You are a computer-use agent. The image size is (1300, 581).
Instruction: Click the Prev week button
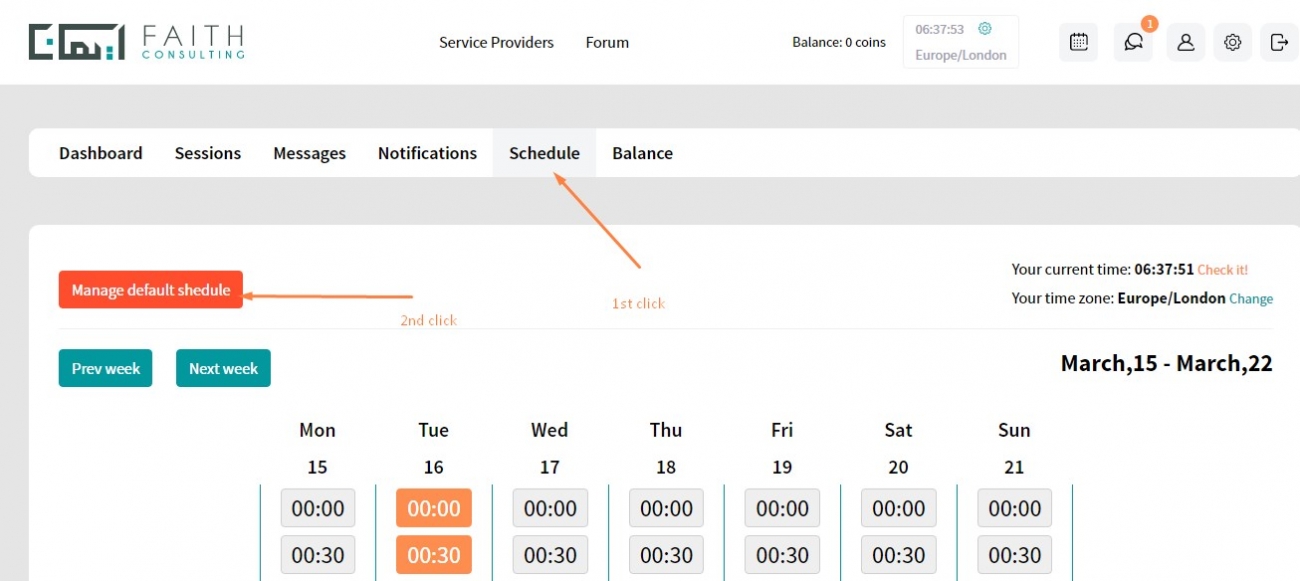pyautogui.click(x=106, y=368)
